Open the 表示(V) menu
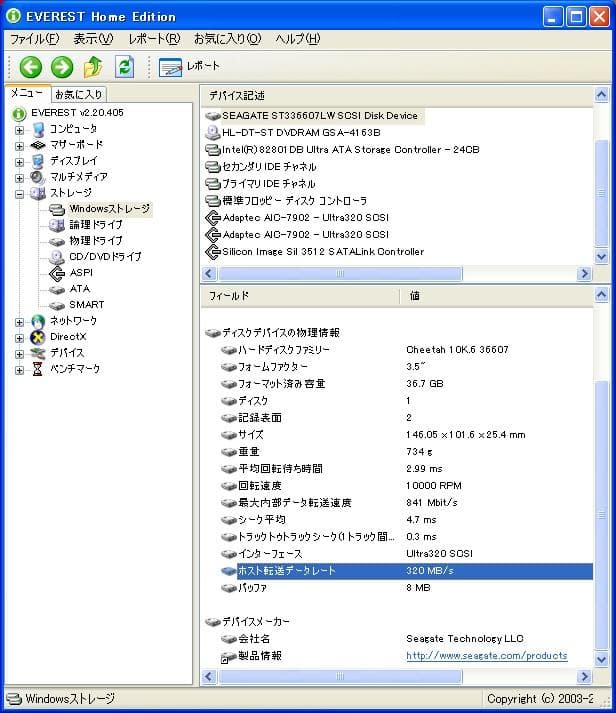The width and height of the screenshot is (616, 713). (x=93, y=39)
